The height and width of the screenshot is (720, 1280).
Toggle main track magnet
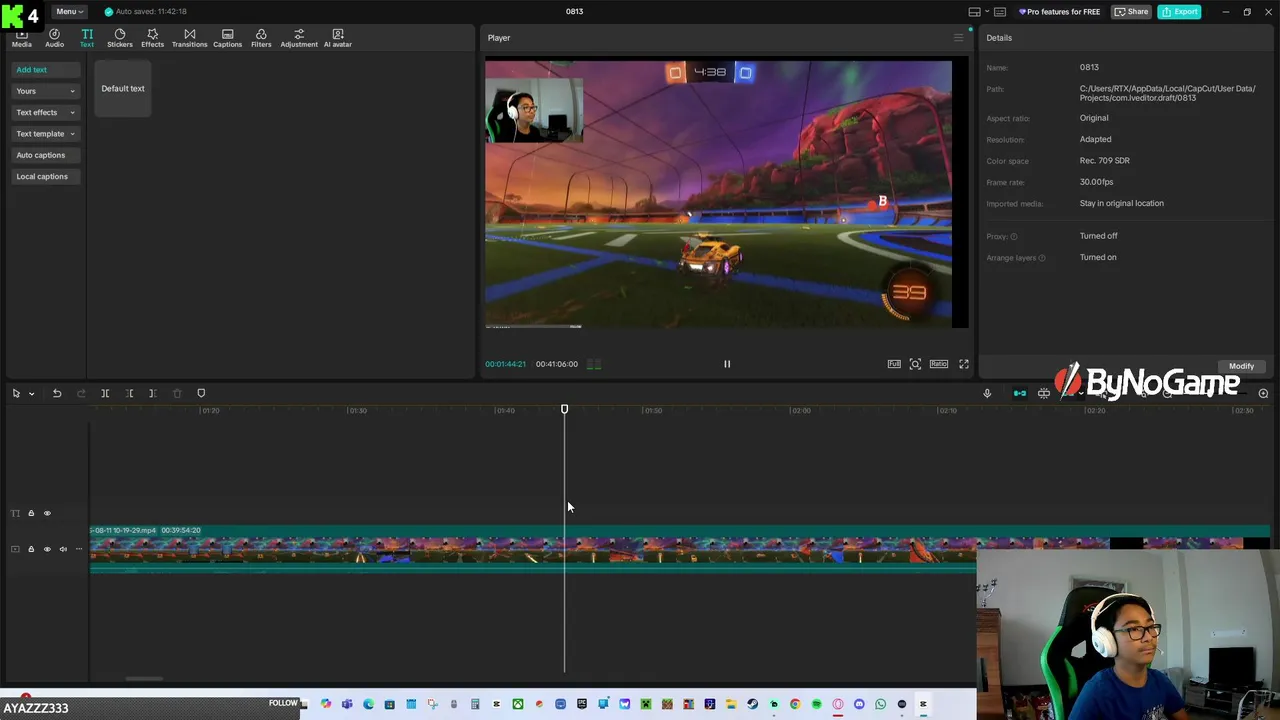click(x=1020, y=393)
